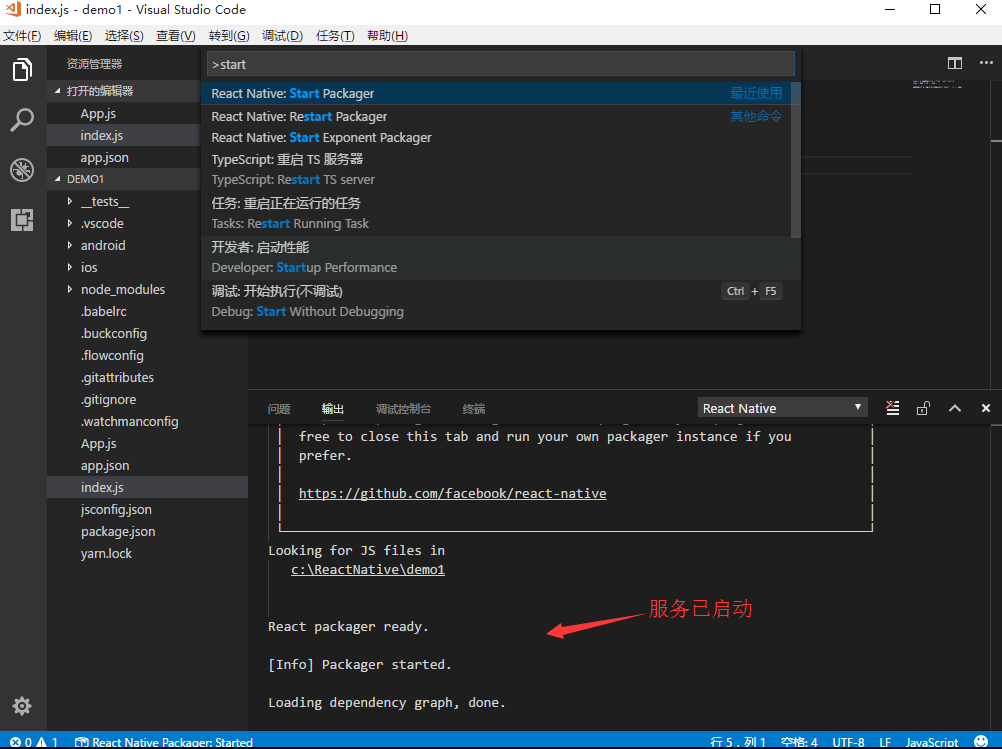The image size is (1002, 749).
Task: Open the 转到(G) menu
Action: (229, 36)
